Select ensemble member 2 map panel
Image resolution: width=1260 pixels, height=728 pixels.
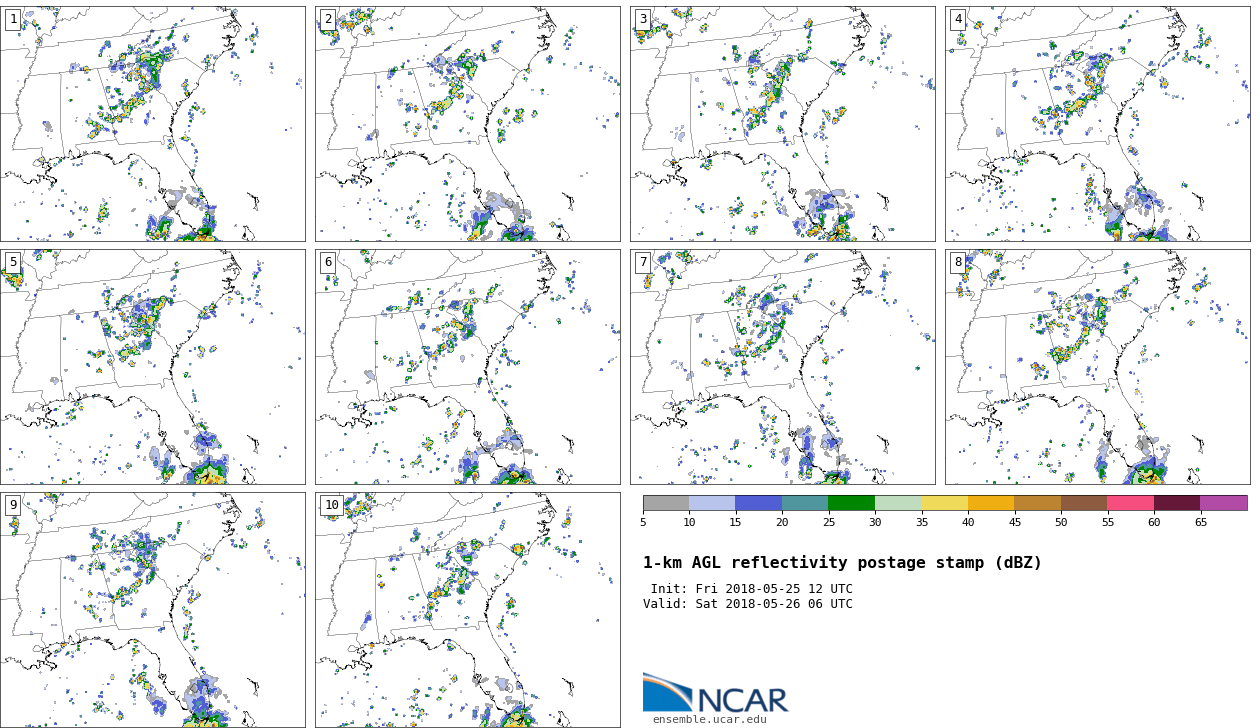pyautogui.click(x=468, y=123)
